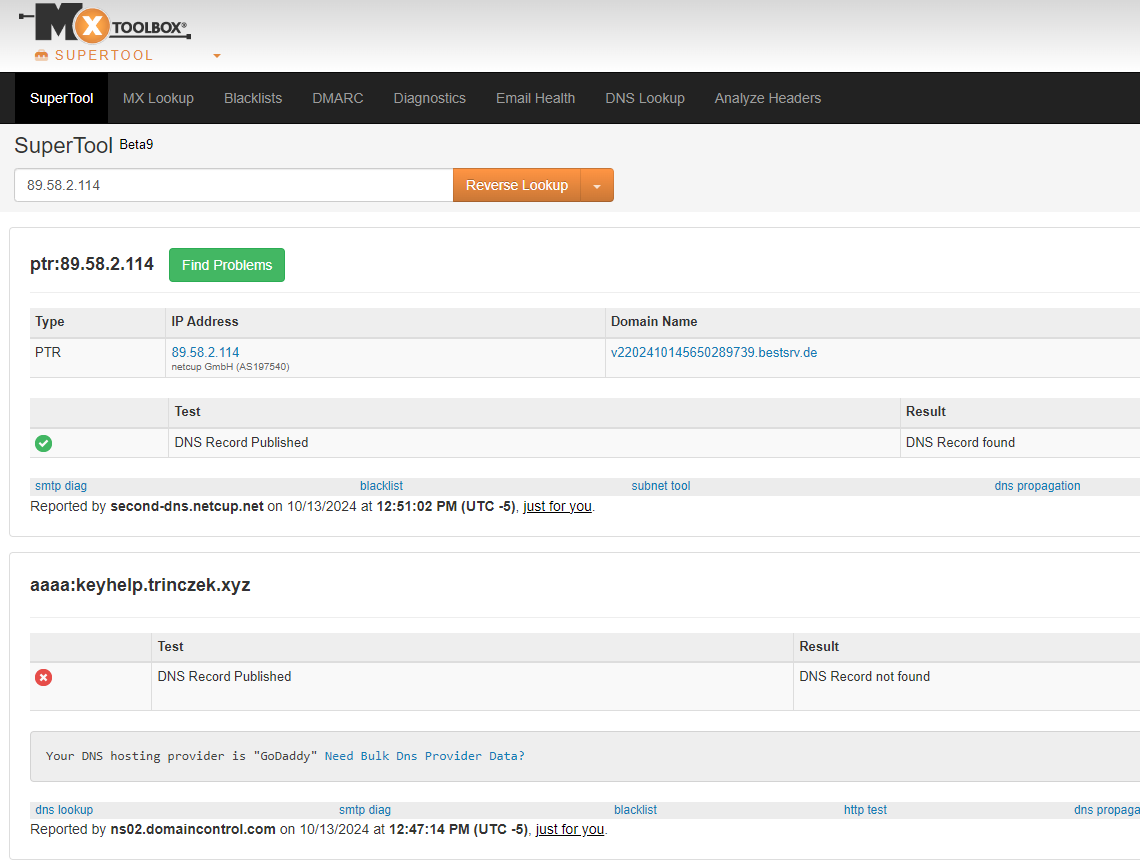Open the SuperTool header dropdown arrow

pos(217,56)
